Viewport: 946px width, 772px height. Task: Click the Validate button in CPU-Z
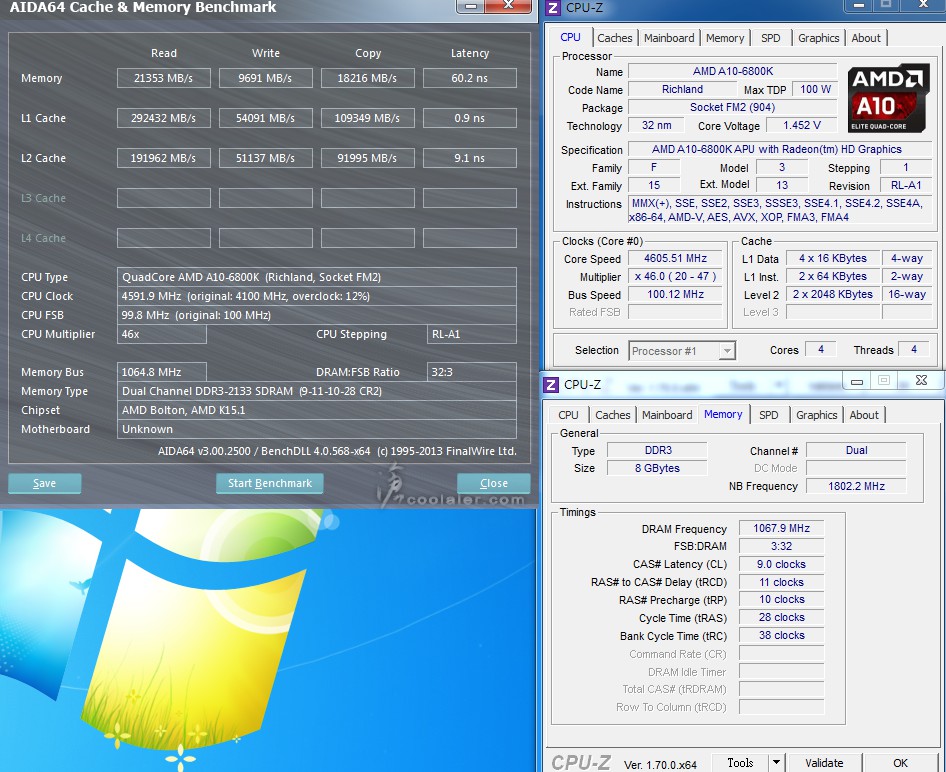824,762
